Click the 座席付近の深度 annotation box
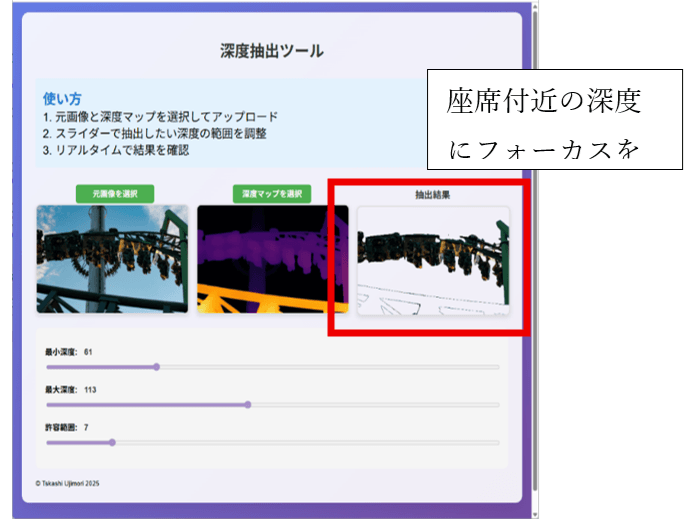The width and height of the screenshot is (691, 526). [x=555, y=119]
